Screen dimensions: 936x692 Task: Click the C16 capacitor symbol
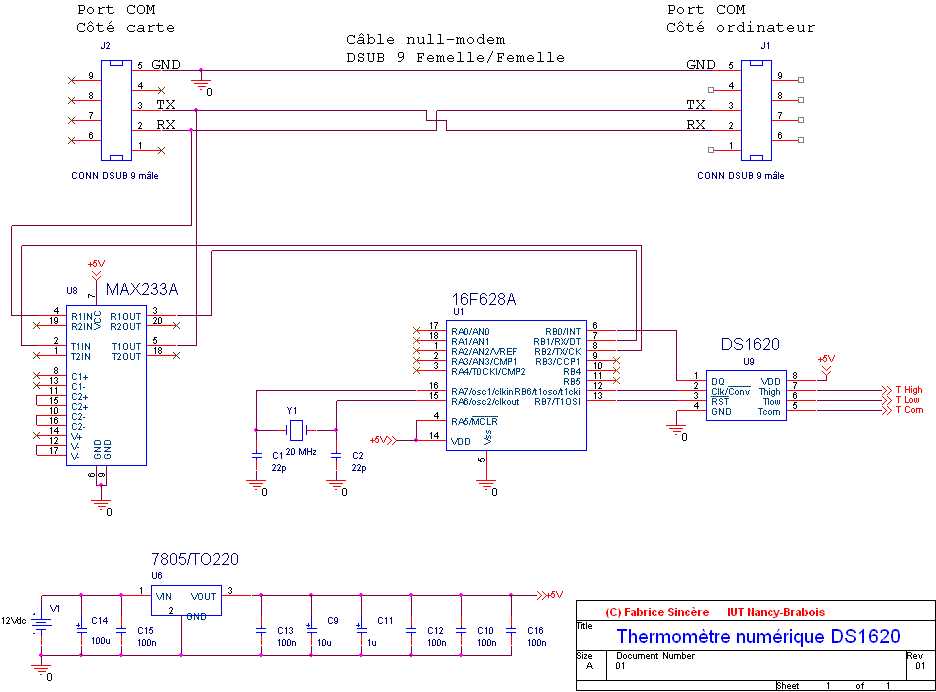(x=511, y=630)
